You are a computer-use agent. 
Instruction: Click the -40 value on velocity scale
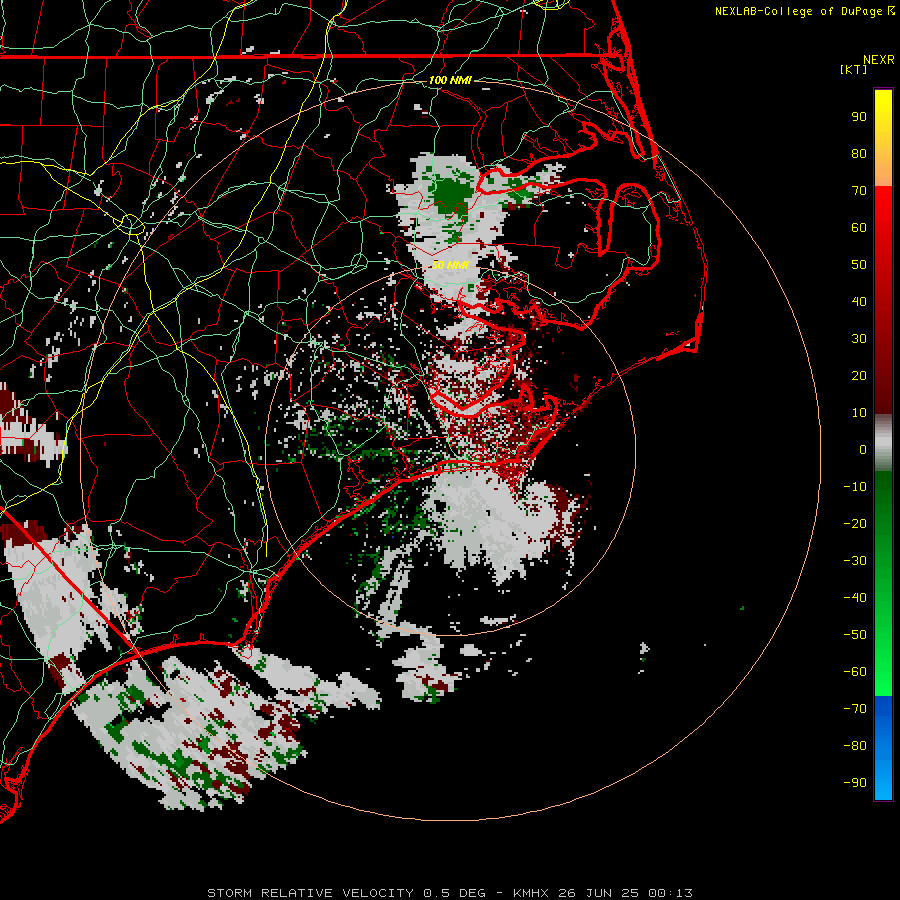(x=855, y=598)
